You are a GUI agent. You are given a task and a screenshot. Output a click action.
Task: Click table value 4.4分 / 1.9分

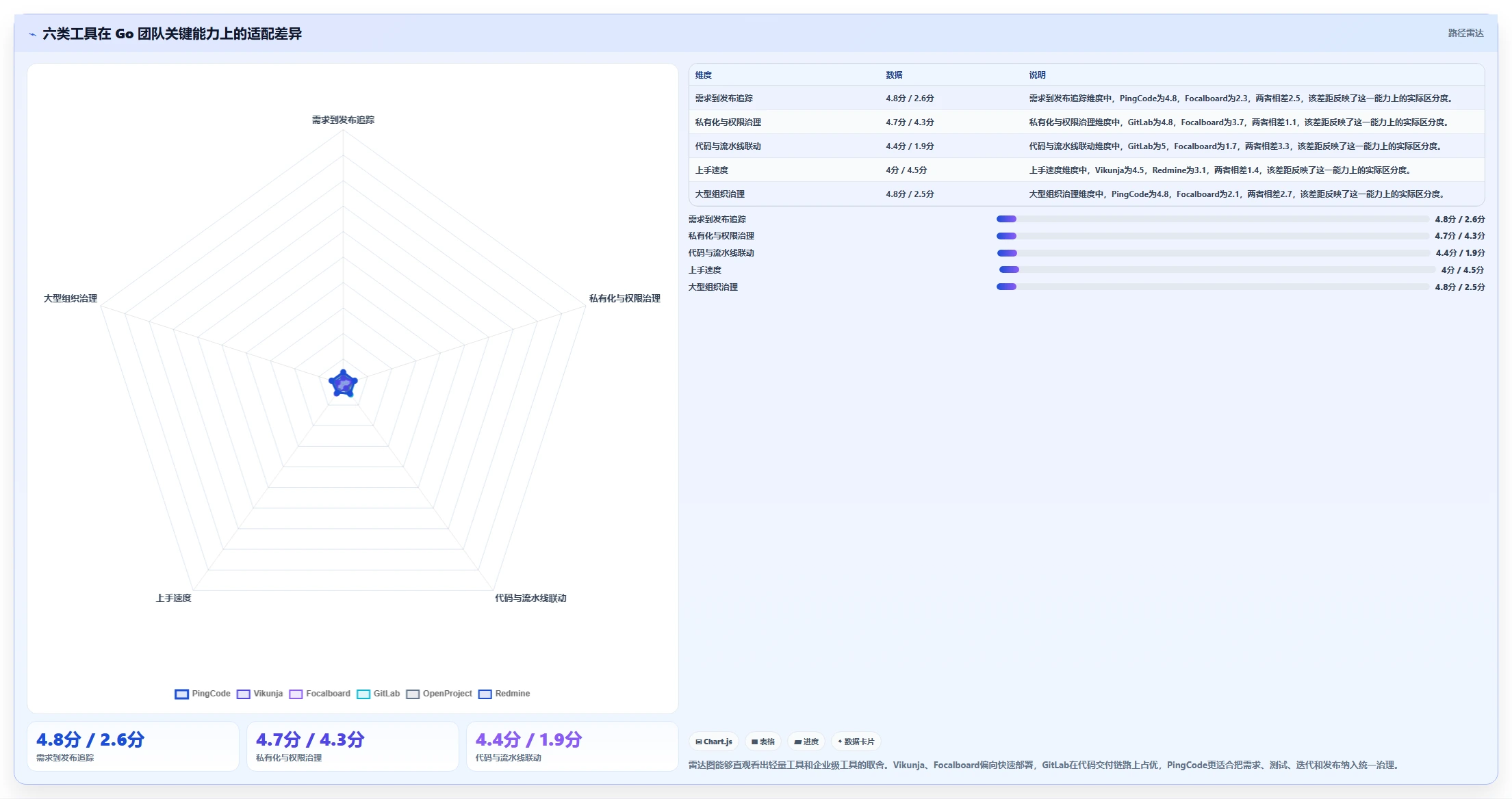tap(910, 146)
